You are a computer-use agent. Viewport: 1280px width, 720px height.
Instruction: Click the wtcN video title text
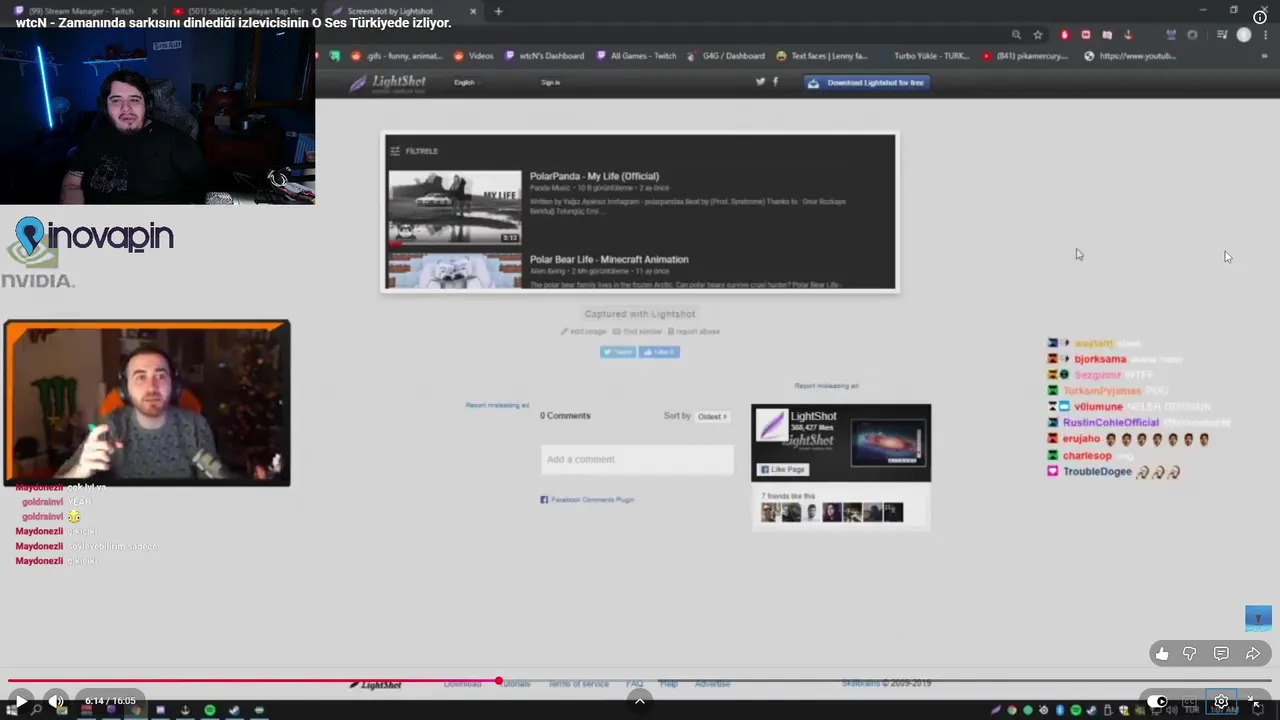click(x=233, y=23)
